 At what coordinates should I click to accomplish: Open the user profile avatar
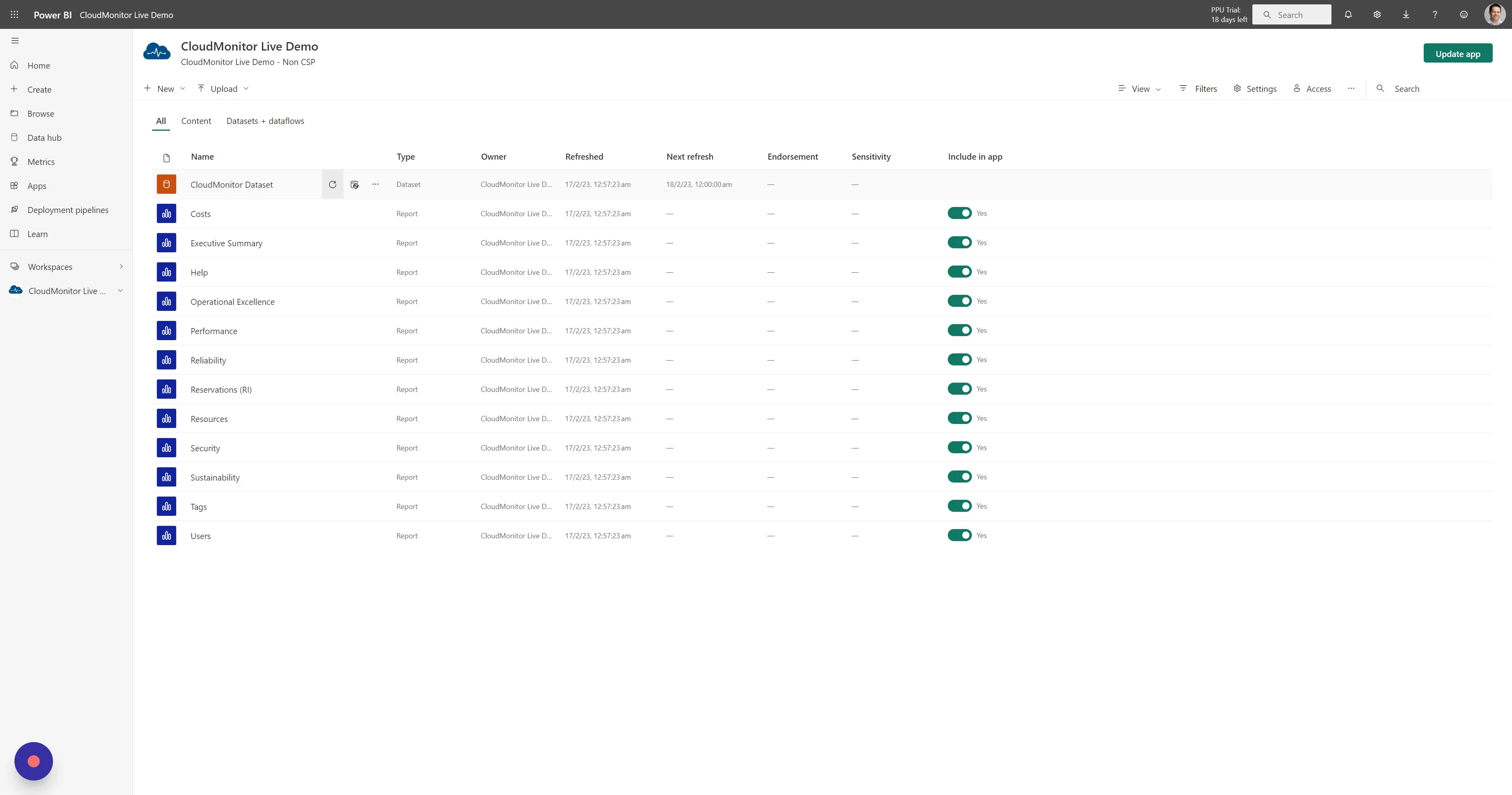point(1494,15)
